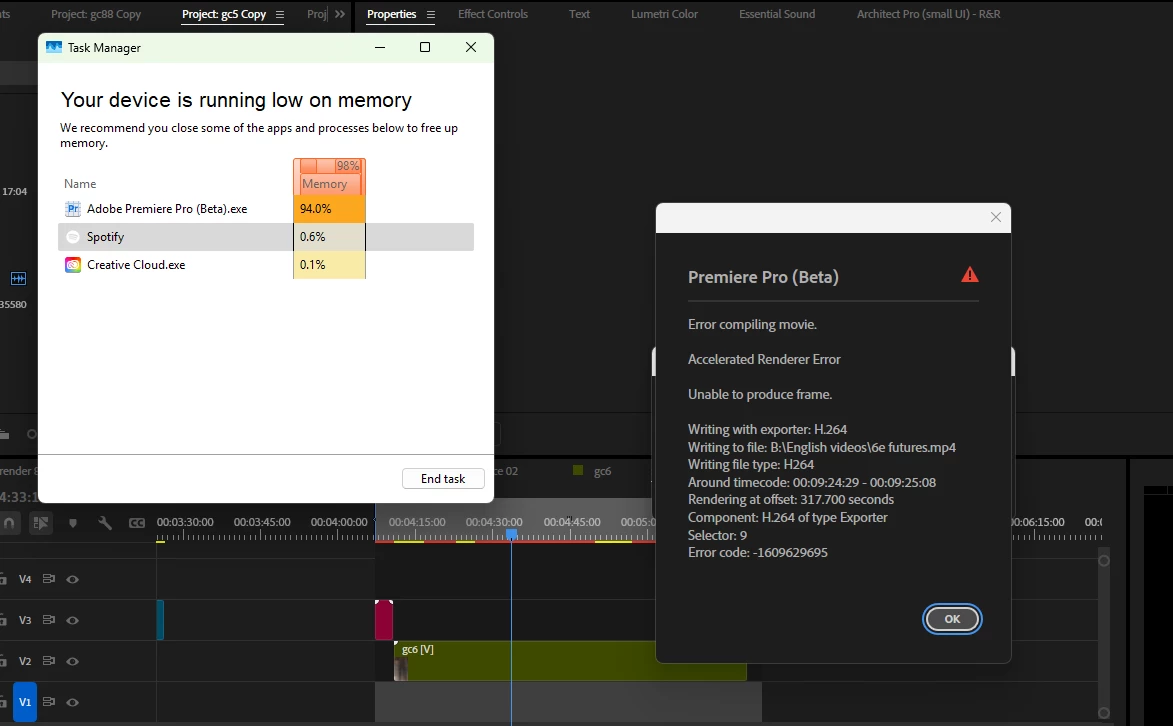This screenshot has width=1173, height=726.
Task: Hide track V2 output with eye icon
Action: tap(73, 661)
